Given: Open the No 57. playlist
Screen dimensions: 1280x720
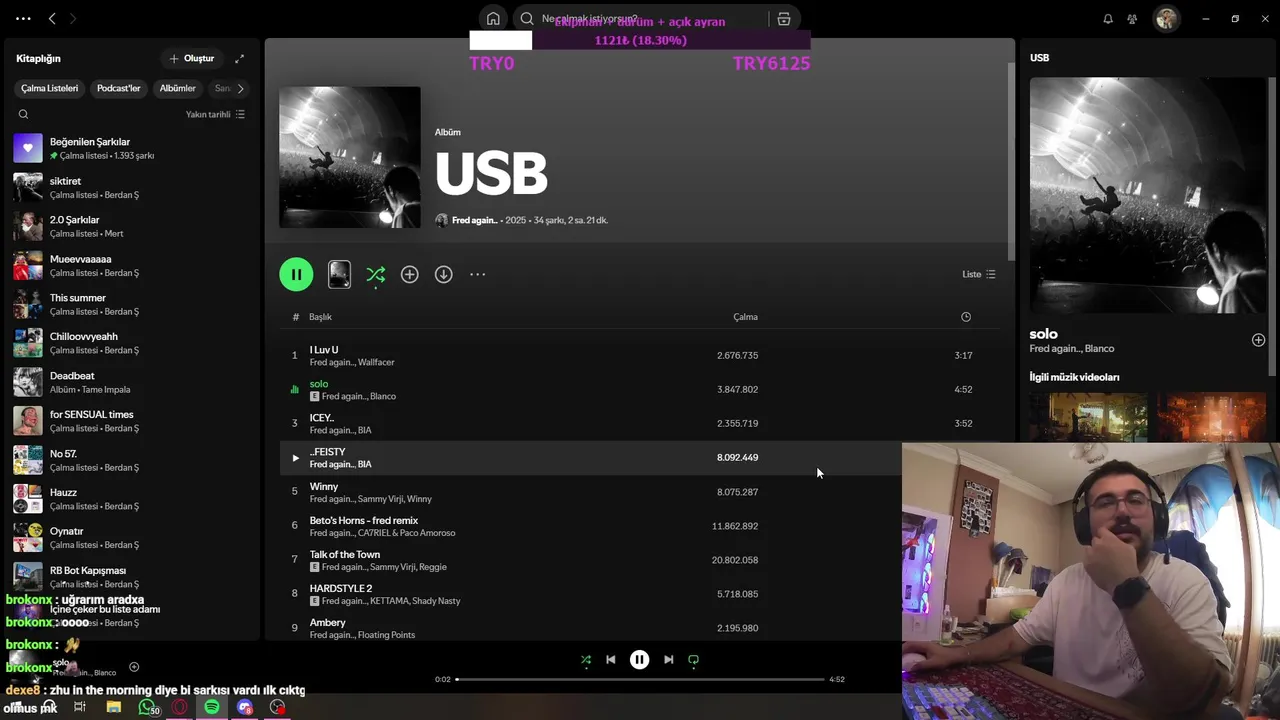Looking at the screenshot, I should (x=130, y=460).
